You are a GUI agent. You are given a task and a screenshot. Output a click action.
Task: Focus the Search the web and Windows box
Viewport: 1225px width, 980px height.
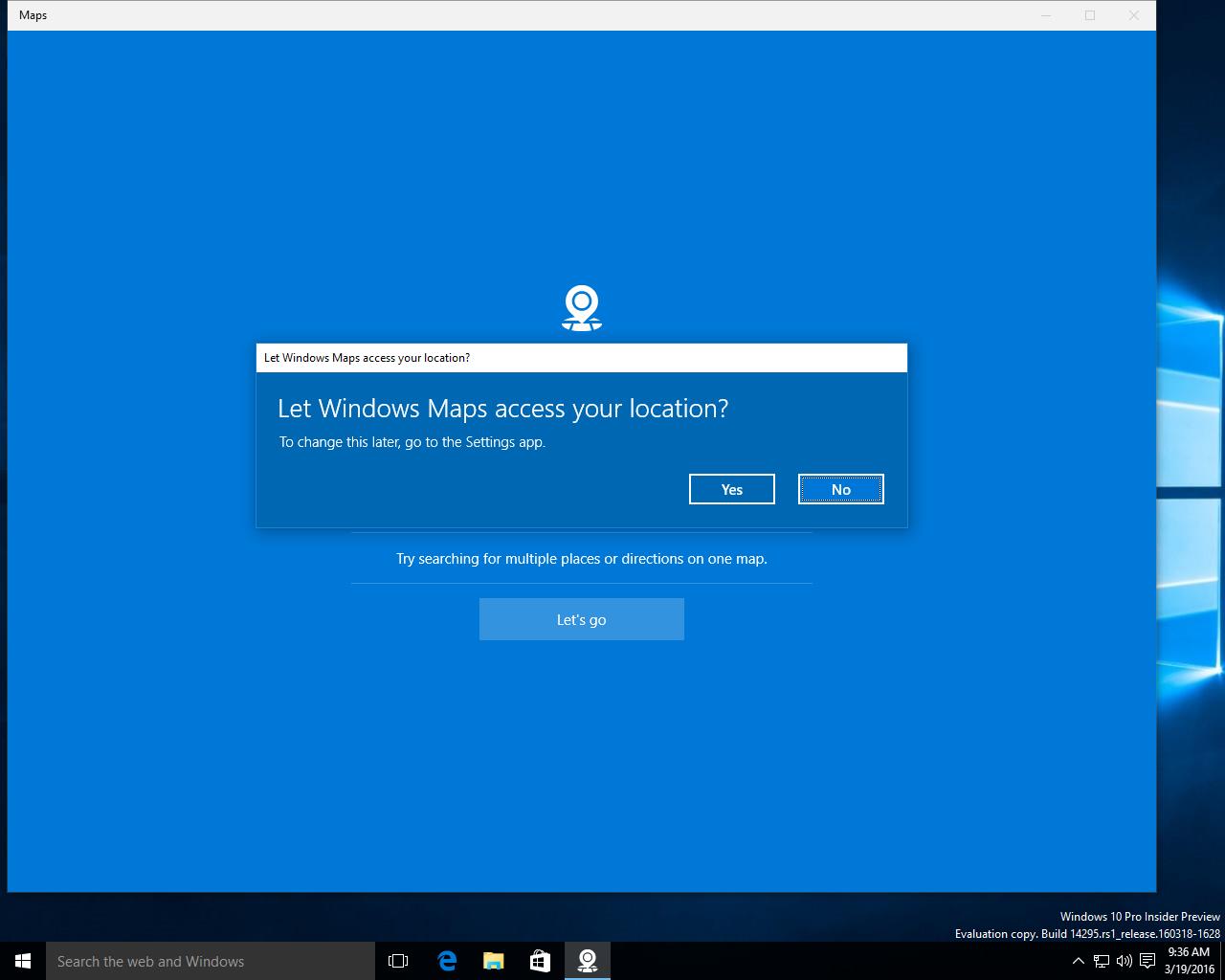pos(211,961)
